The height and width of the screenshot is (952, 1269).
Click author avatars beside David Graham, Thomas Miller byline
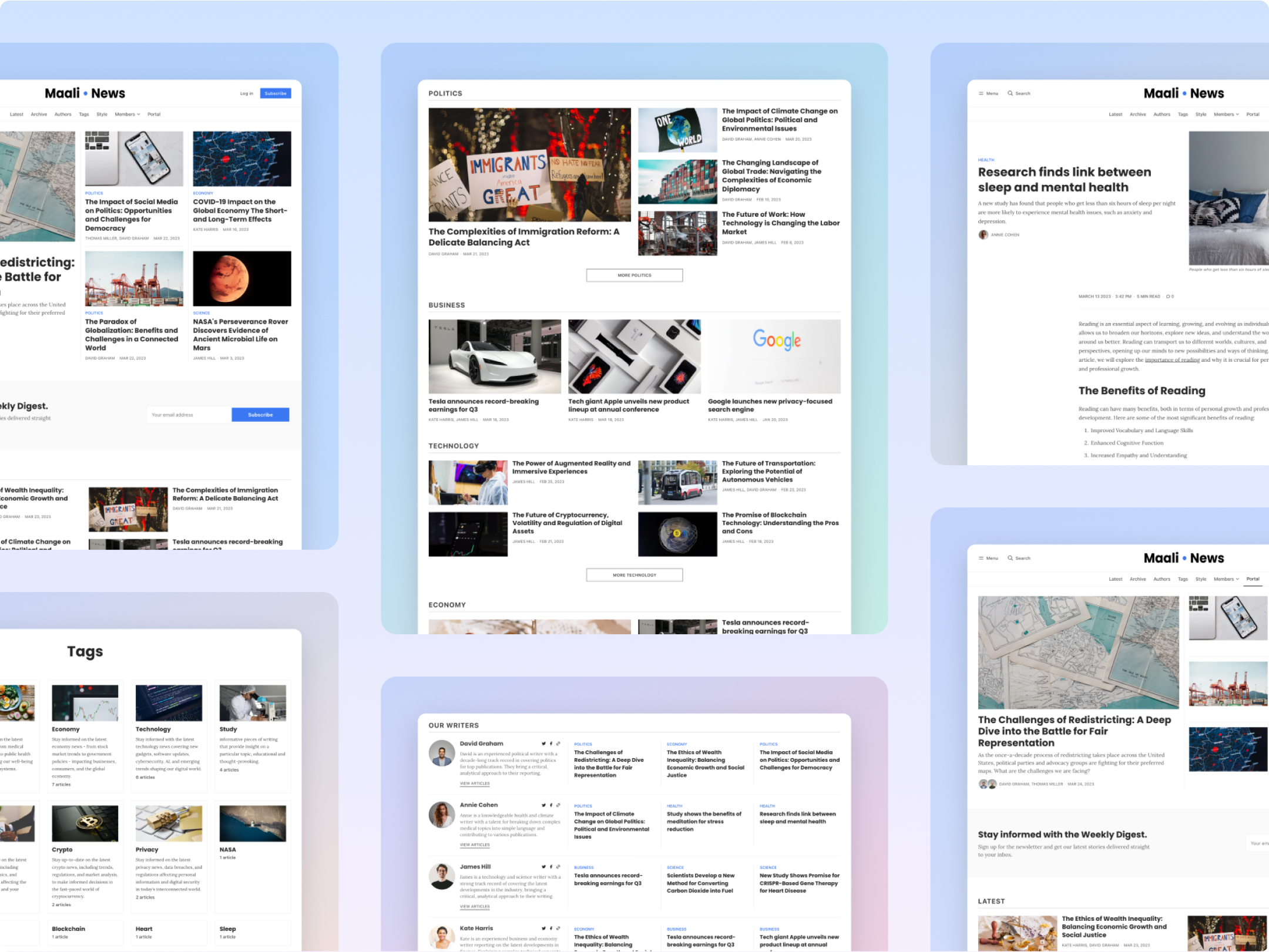pyautogui.click(x=988, y=784)
